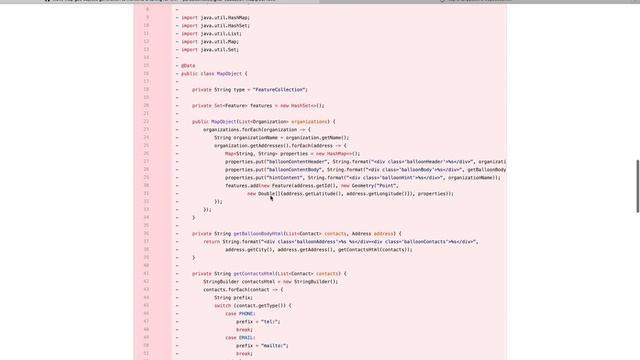640x360 pixels.
Task: Click the 'address.getCity(), address.getAddress()' line
Action: [x=318, y=250]
